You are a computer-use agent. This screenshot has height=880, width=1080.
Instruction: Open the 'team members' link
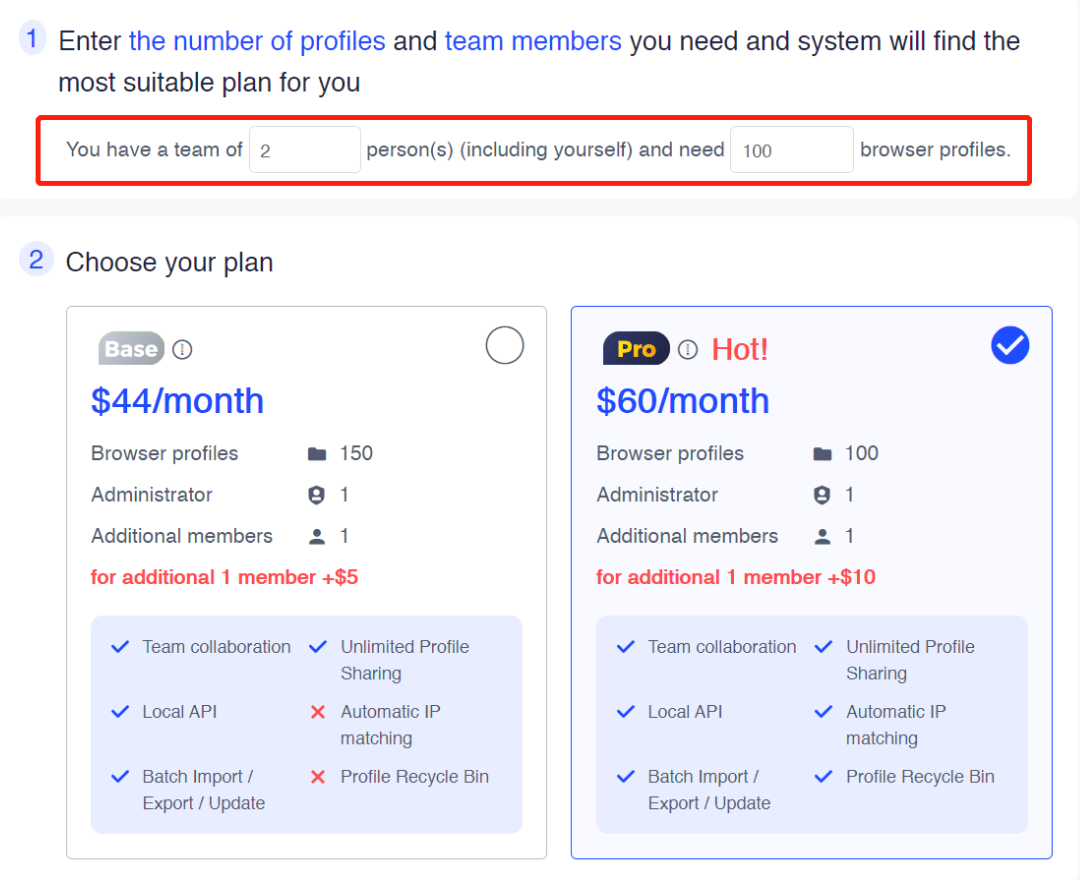point(533,41)
